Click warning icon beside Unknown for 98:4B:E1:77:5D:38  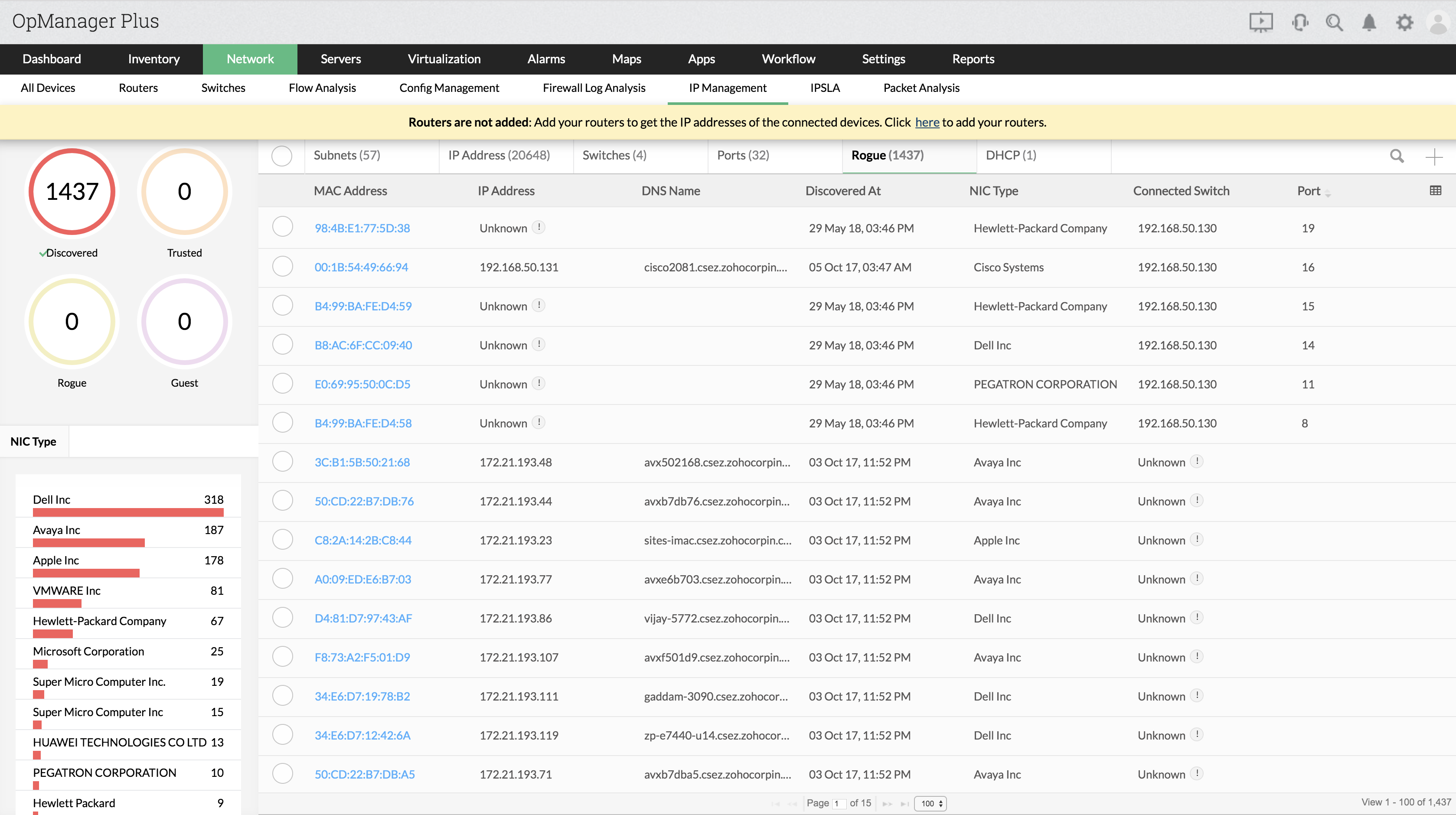(x=539, y=227)
